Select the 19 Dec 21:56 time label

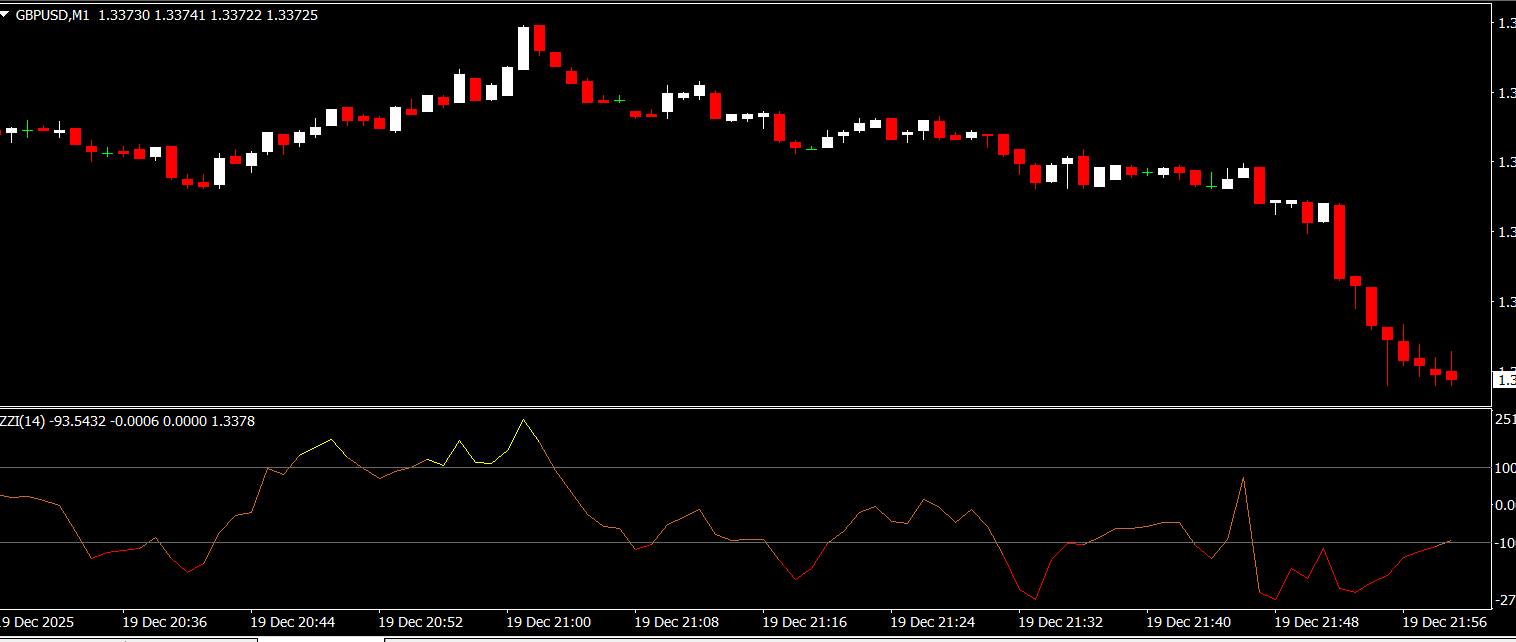pyautogui.click(x=1444, y=622)
